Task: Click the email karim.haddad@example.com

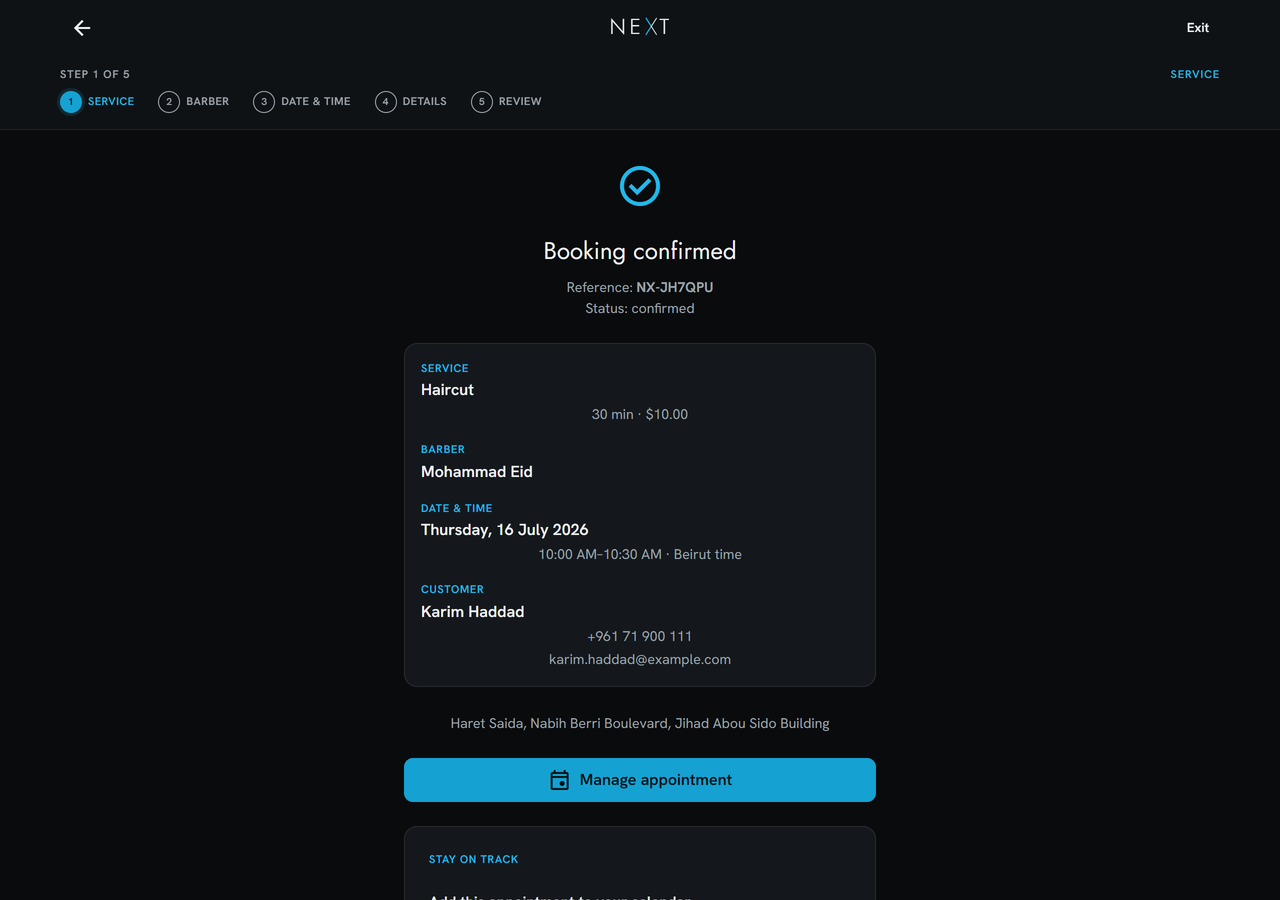Action: tap(640, 659)
